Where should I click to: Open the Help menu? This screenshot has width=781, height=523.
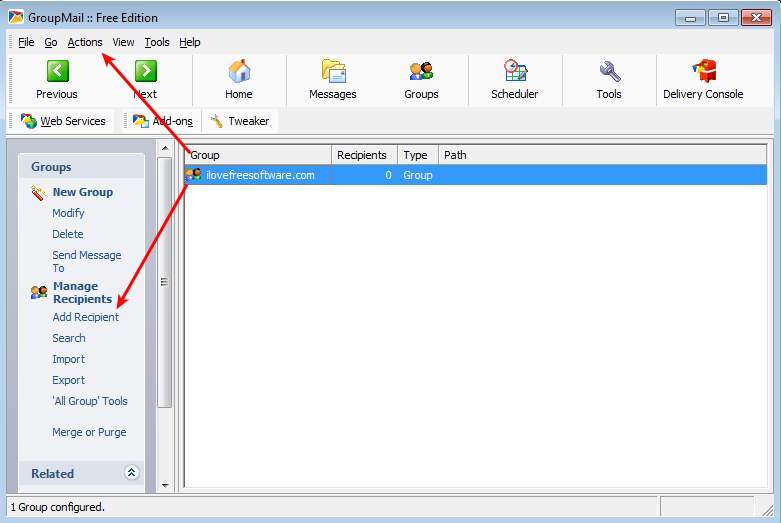[190, 42]
